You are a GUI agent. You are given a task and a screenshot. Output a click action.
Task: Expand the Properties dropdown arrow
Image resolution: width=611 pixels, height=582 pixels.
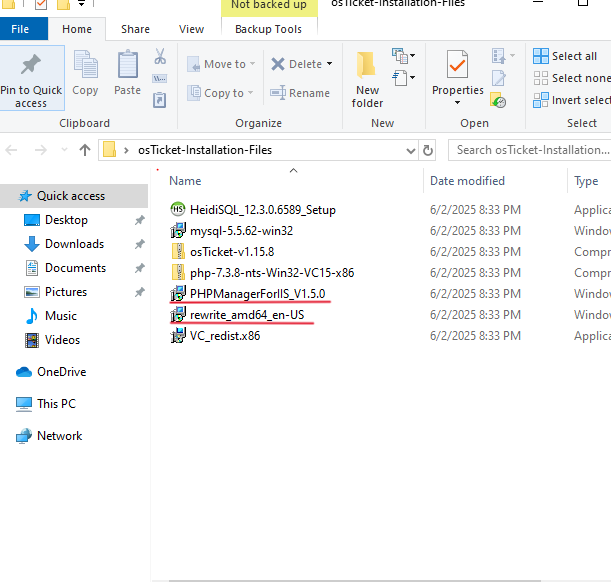coord(457,102)
